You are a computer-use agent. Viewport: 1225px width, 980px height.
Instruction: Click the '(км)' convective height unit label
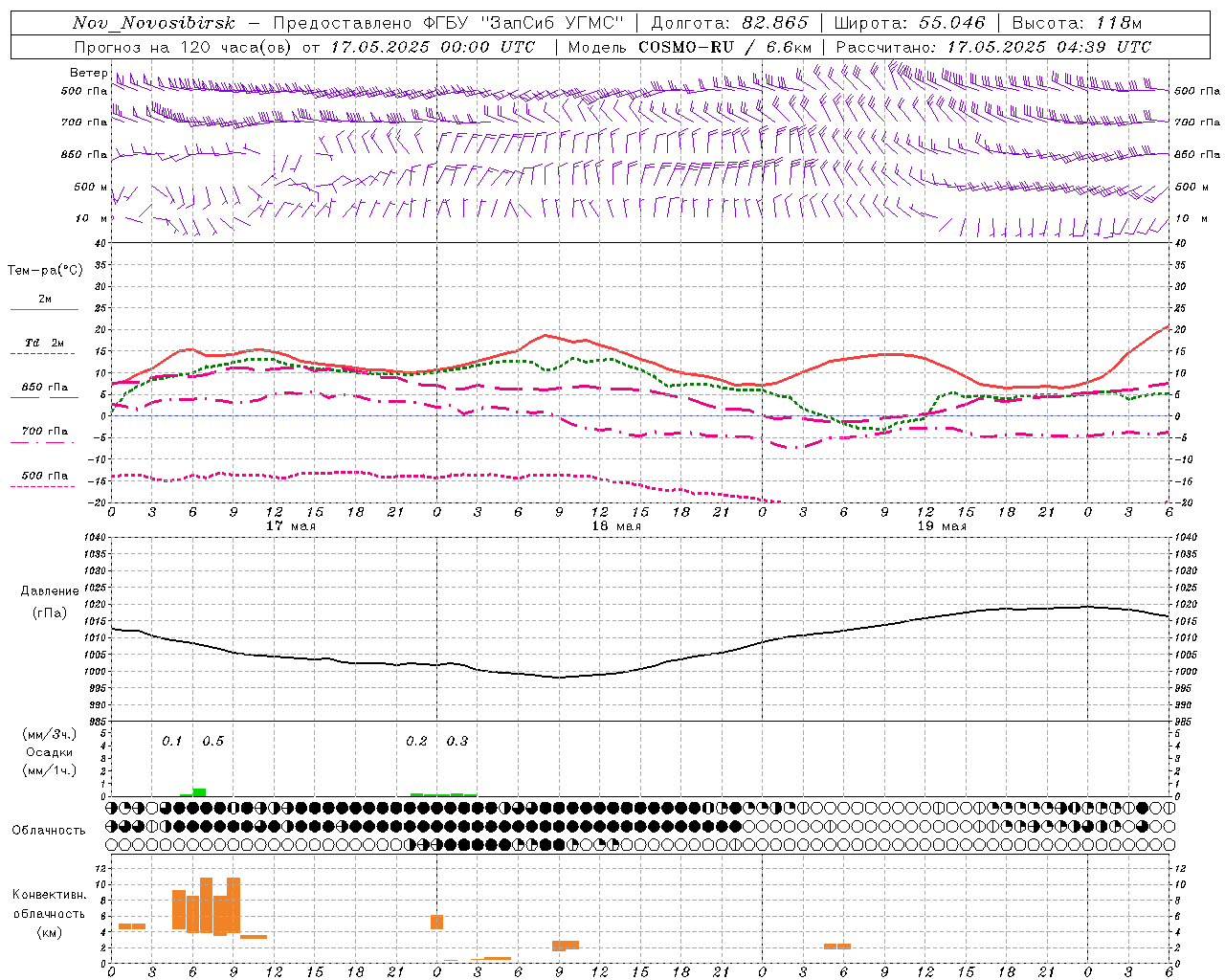(49, 931)
